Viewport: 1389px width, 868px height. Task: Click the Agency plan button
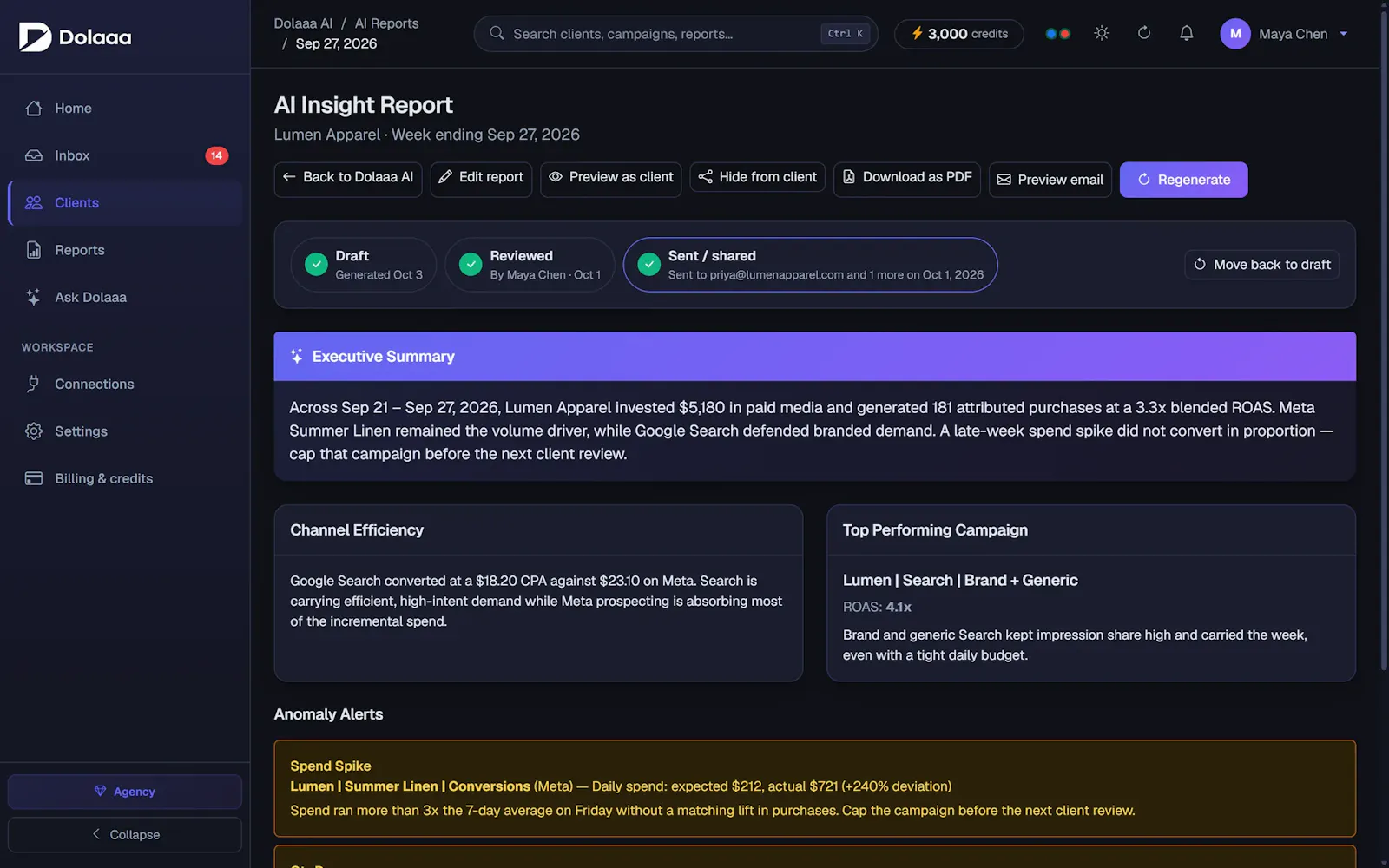125,792
